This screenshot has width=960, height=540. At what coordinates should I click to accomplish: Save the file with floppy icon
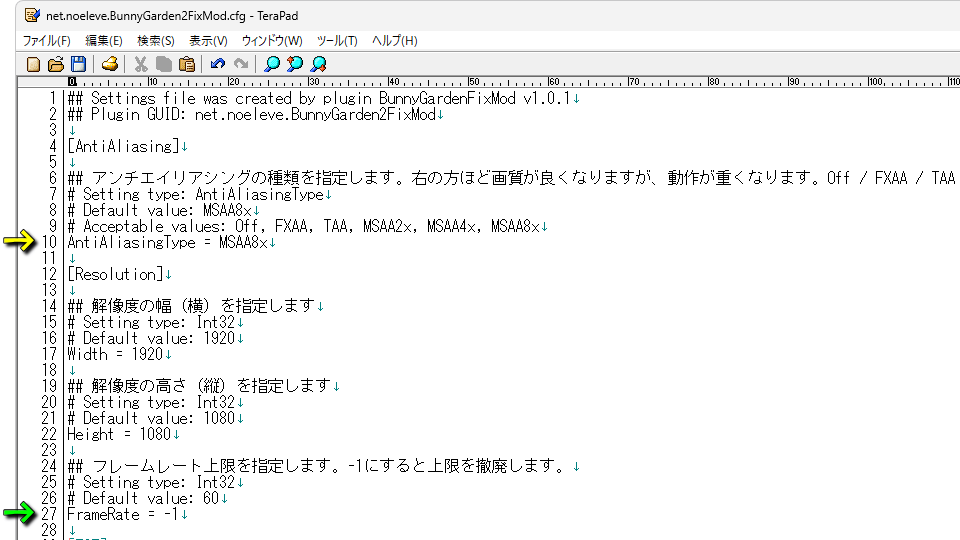pyautogui.click(x=78, y=64)
